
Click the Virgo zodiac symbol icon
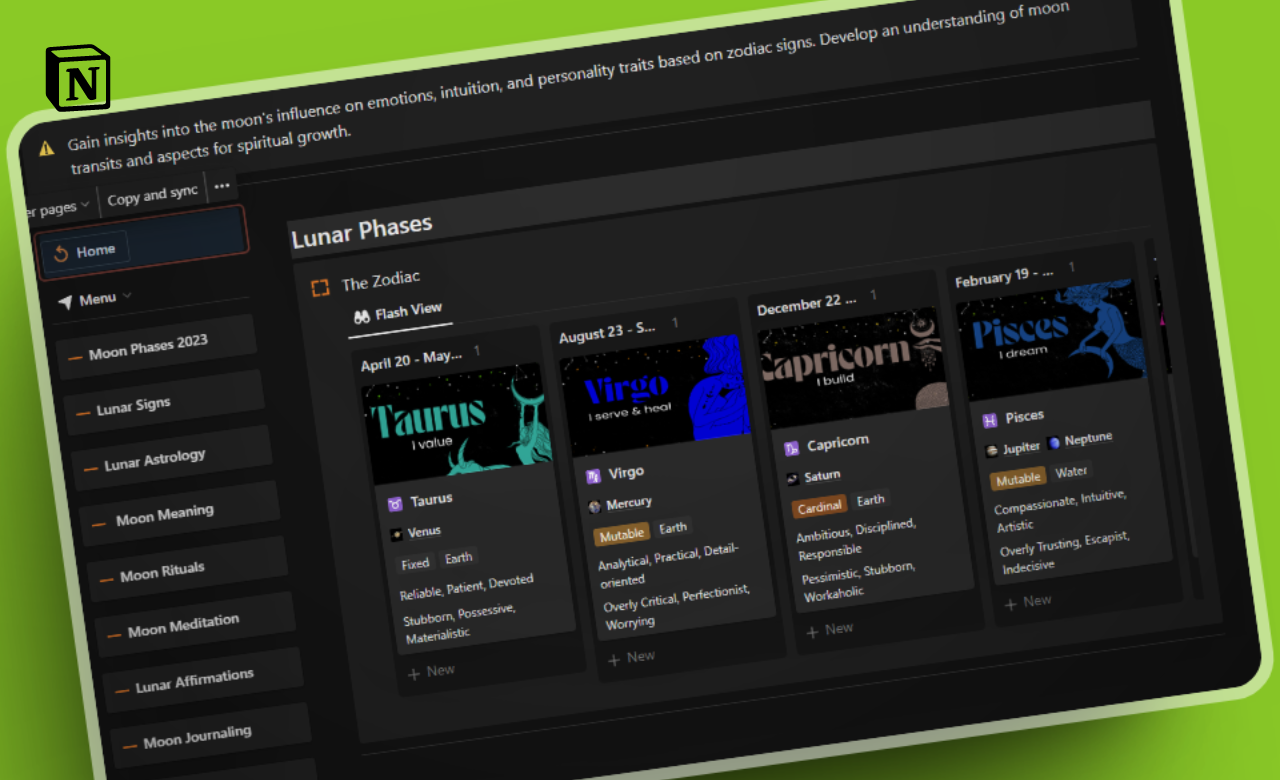pyautogui.click(x=593, y=476)
